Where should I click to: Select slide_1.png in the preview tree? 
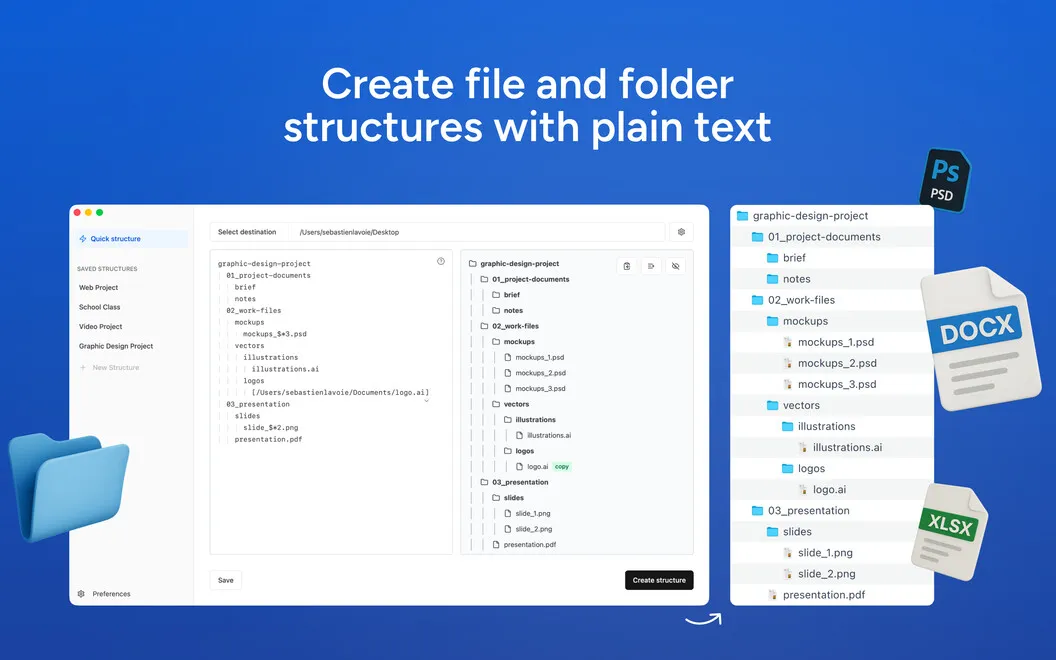pyautogui.click(x=533, y=513)
